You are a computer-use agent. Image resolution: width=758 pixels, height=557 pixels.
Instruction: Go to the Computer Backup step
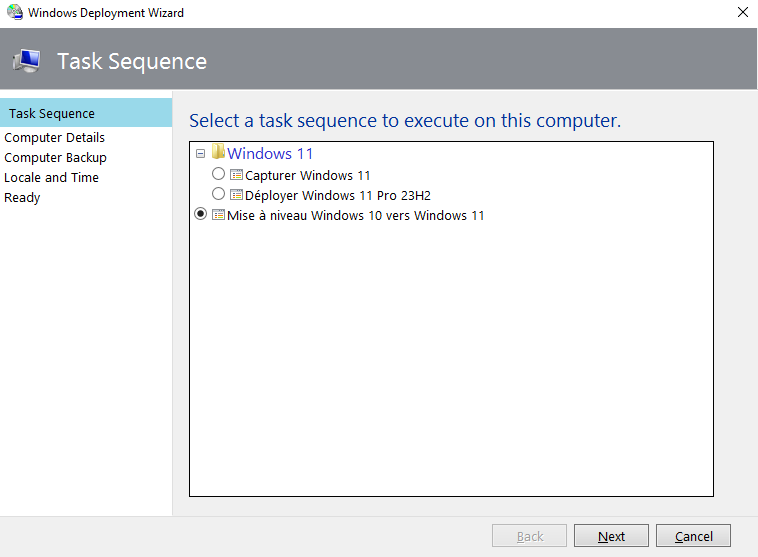55,158
